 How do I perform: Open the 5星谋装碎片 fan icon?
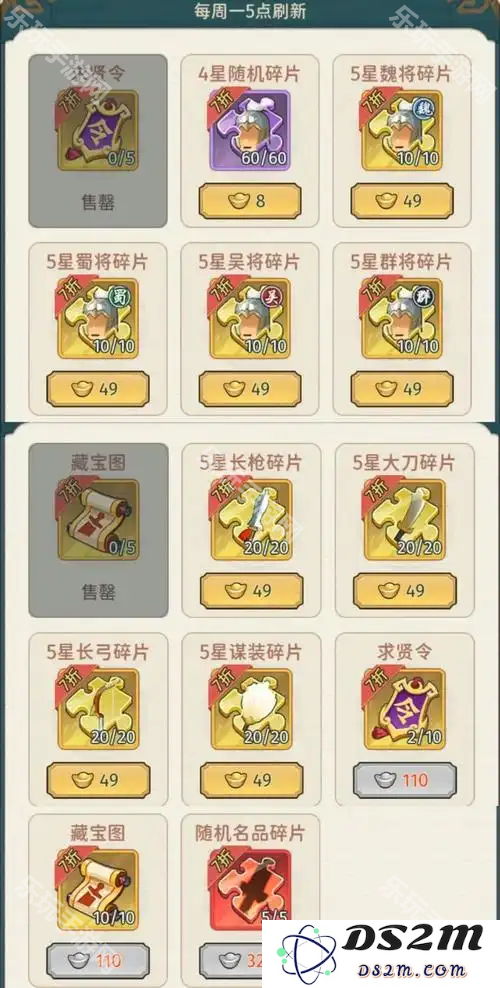click(x=251, y=709)
